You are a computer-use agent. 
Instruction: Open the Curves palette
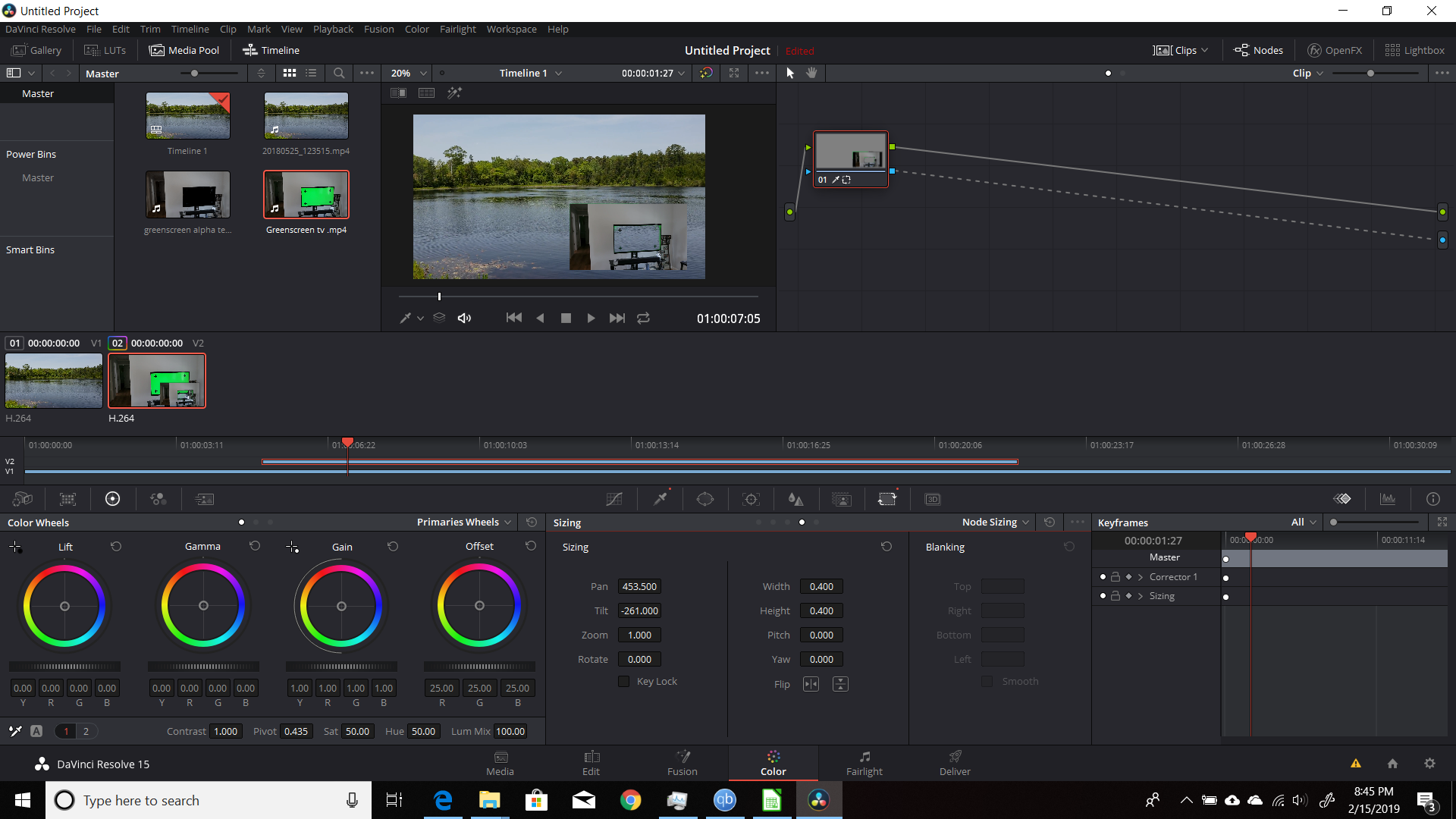(614, 499)
